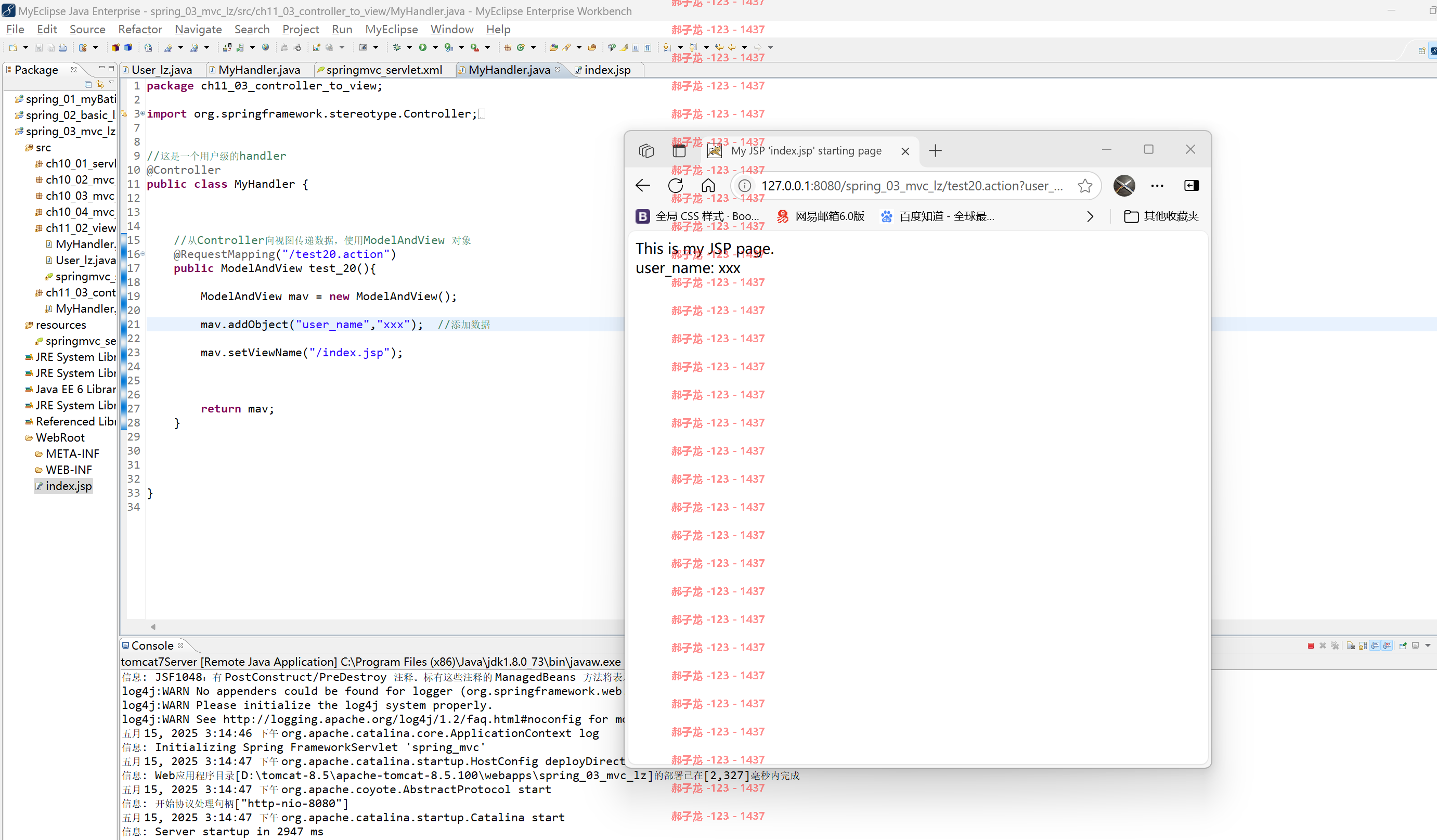The width and height of the screenshot is (1437, 840).
Task: Toggle show console on standard error change
Action: pyautogui.click(x=1387, y=645)
